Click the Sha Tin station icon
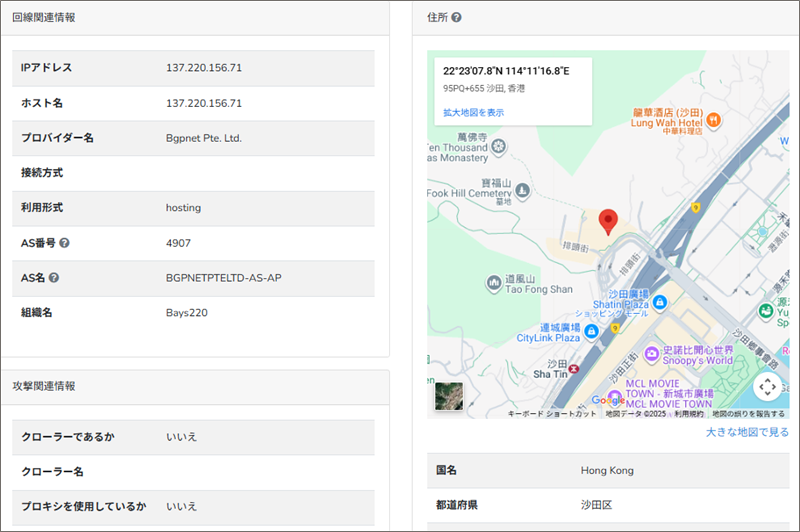Screen dimensions: 800x532 [572, 369]
